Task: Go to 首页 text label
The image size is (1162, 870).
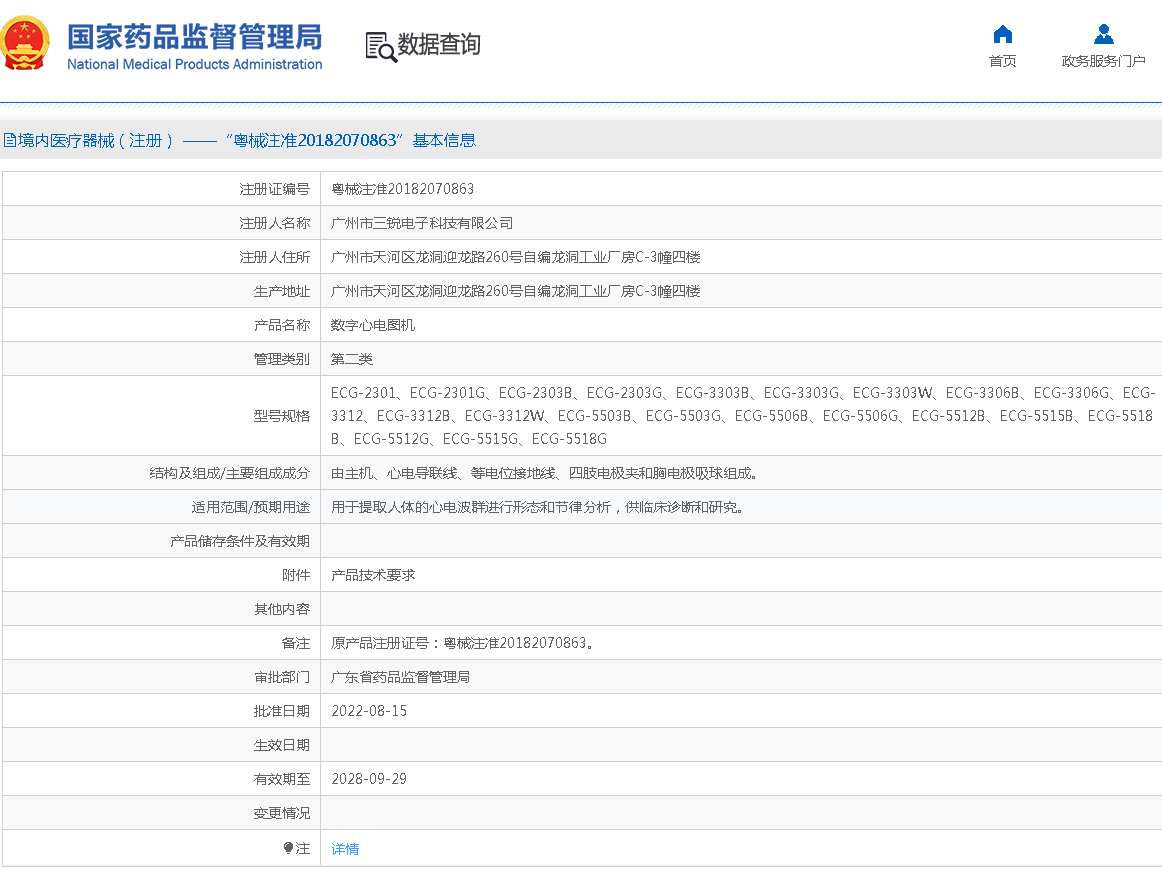Action: point(1002,62)
